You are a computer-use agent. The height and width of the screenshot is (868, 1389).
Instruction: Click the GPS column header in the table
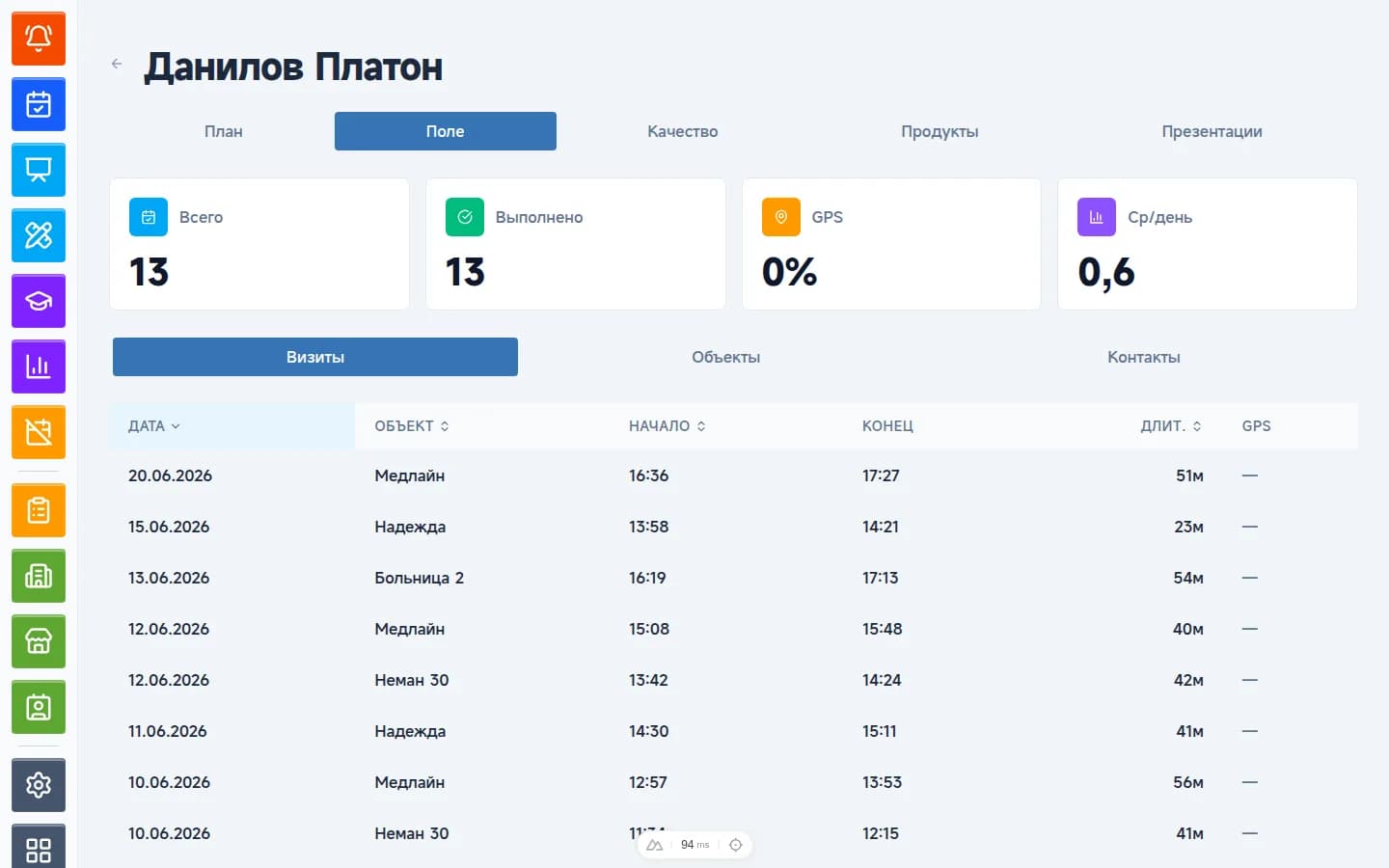[x=1256, y=426]
